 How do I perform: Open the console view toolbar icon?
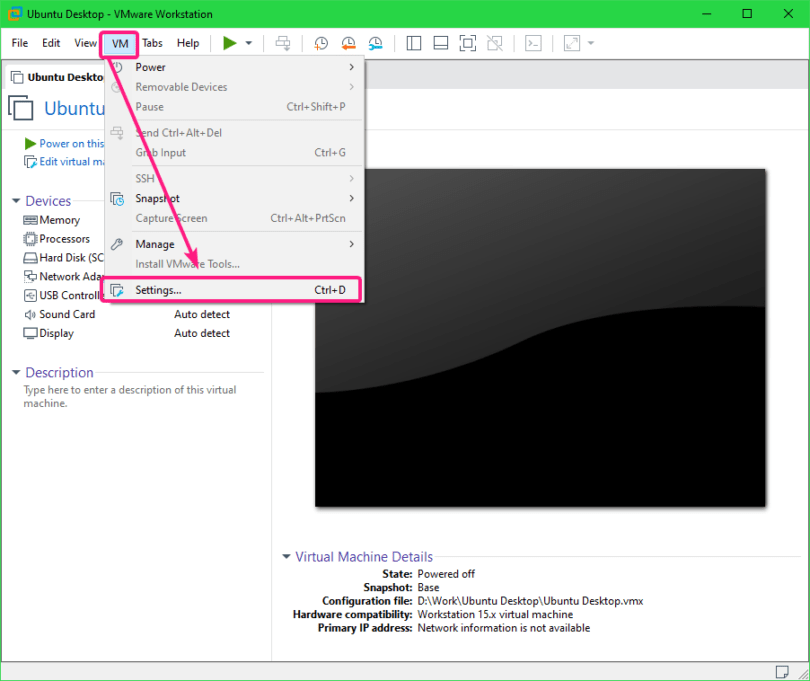click(533, 43)
